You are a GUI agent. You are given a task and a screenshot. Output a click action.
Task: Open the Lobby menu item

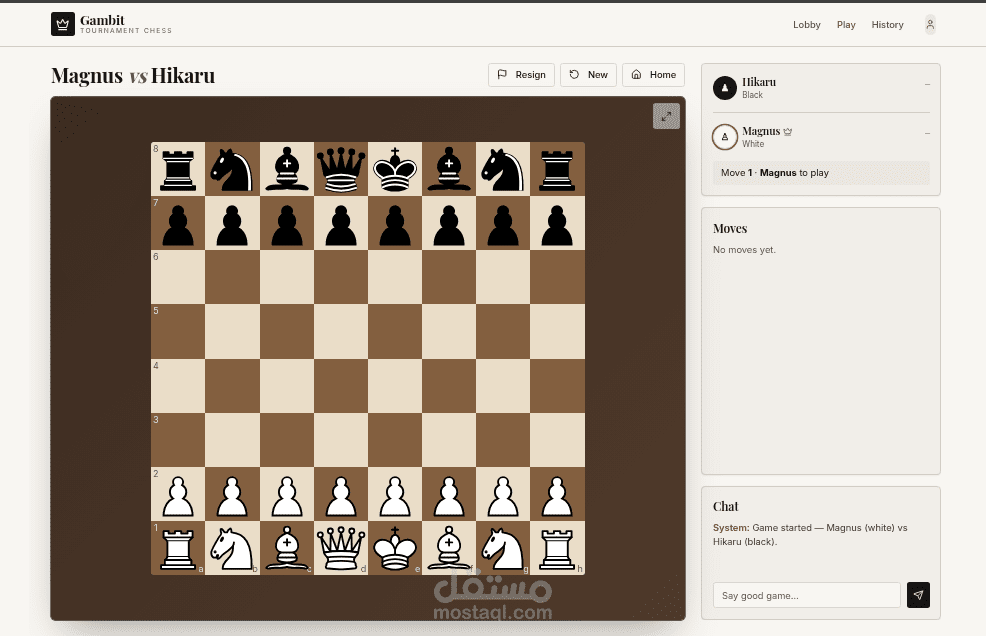coord(807,24)
